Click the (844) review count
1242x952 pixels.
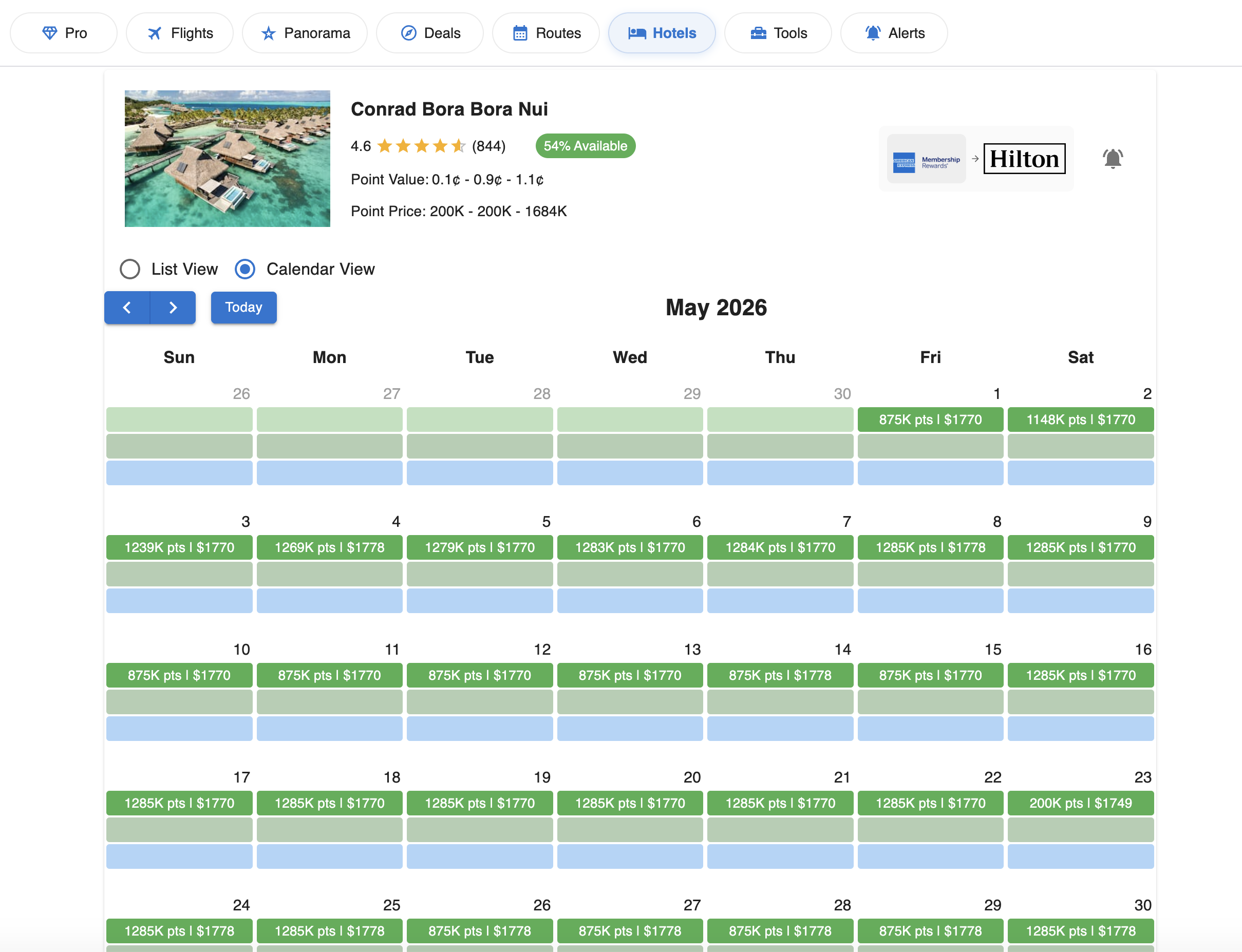488,146
